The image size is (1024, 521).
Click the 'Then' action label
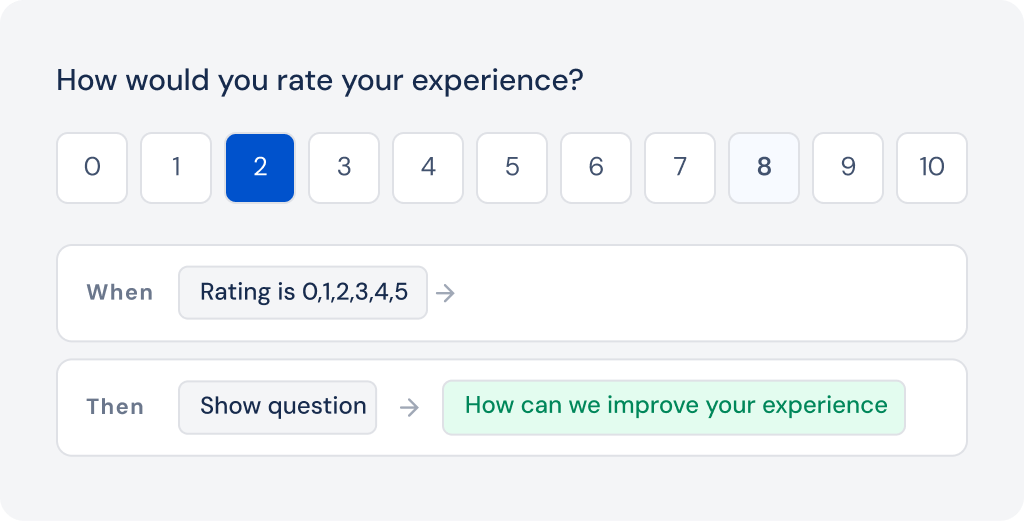point(115,407)
